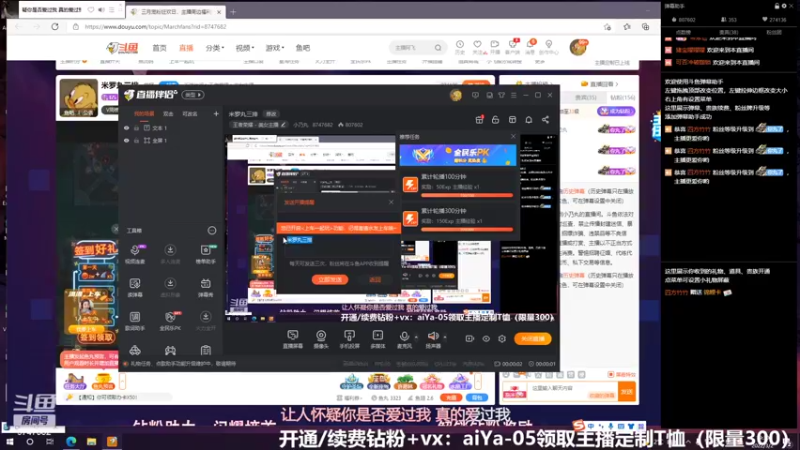This screenshot has height=450, width=800.
Task: Open the gift box icon with red badge
Action: (x=479, y=119)
